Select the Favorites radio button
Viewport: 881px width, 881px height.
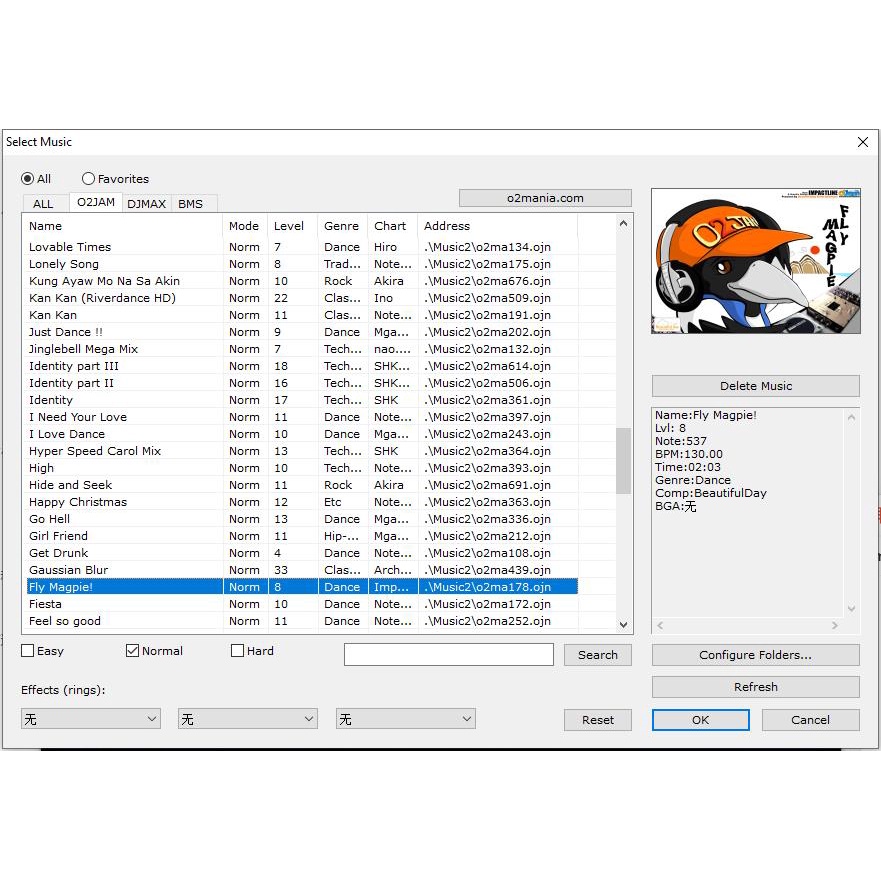tap(88, 179)
